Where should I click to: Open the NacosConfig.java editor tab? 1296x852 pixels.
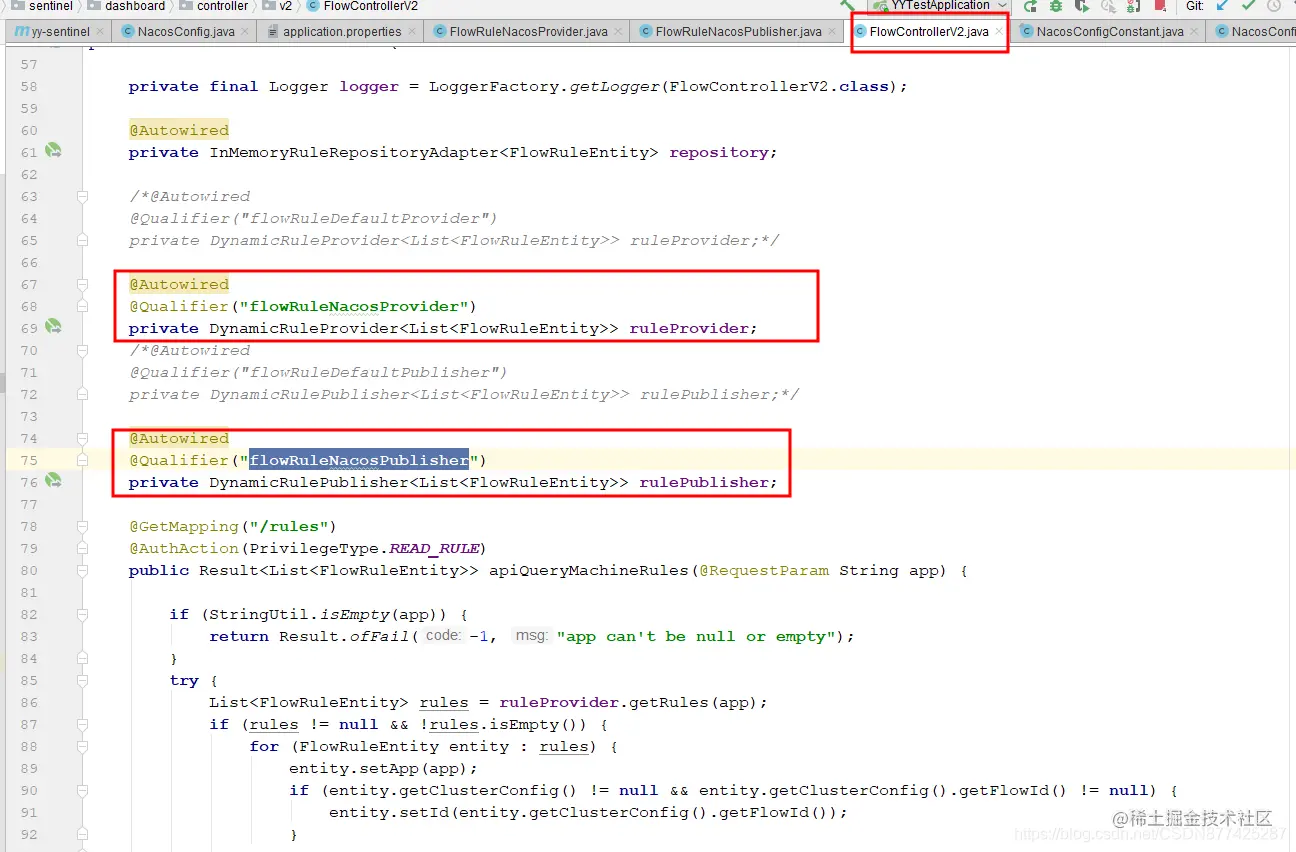185,31
